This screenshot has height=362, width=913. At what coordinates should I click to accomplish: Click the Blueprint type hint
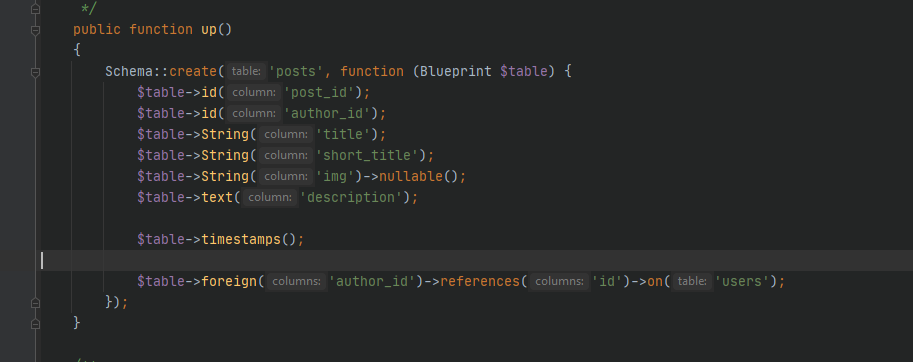[456, 72]
